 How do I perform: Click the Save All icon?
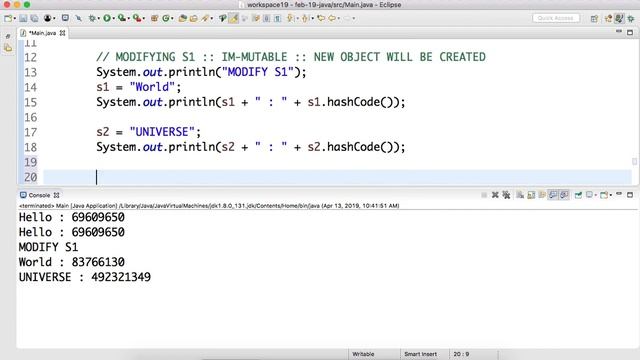[x=34, y=18]
